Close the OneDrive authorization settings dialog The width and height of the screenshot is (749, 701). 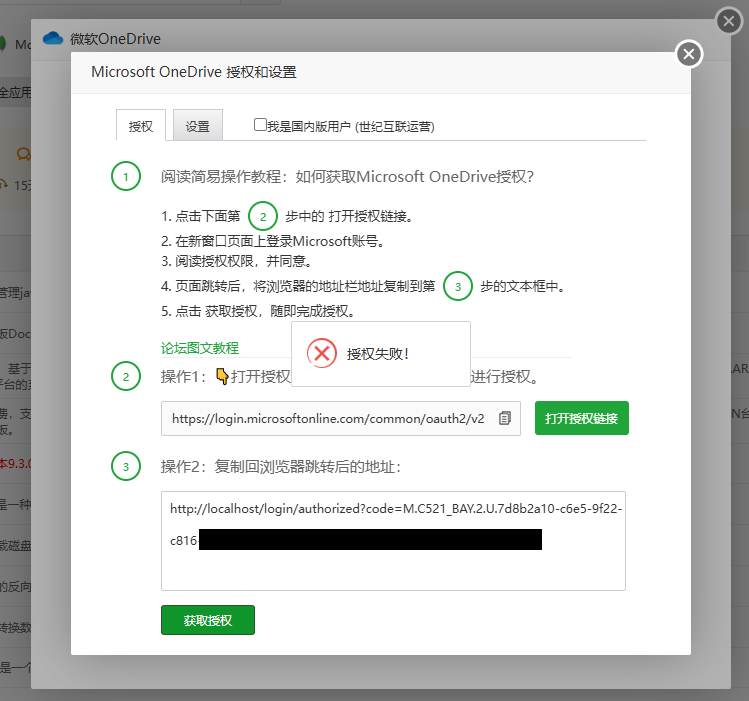(x=689, y=54)
